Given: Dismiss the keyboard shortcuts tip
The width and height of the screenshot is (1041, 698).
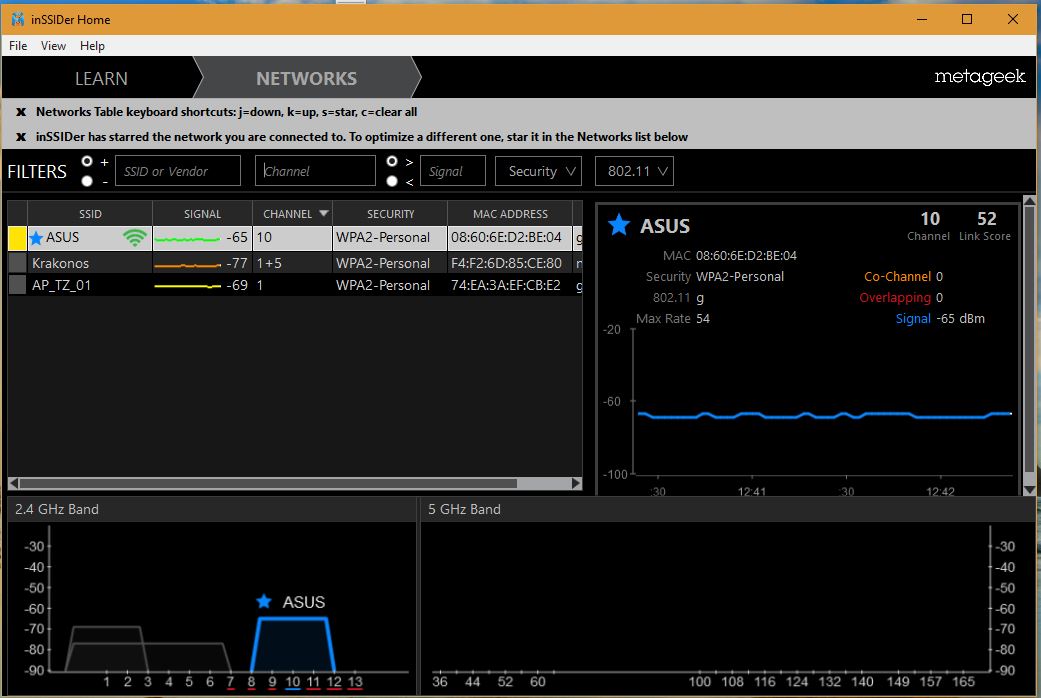Looking at the screenshot, I should click(x=20, y=112).
